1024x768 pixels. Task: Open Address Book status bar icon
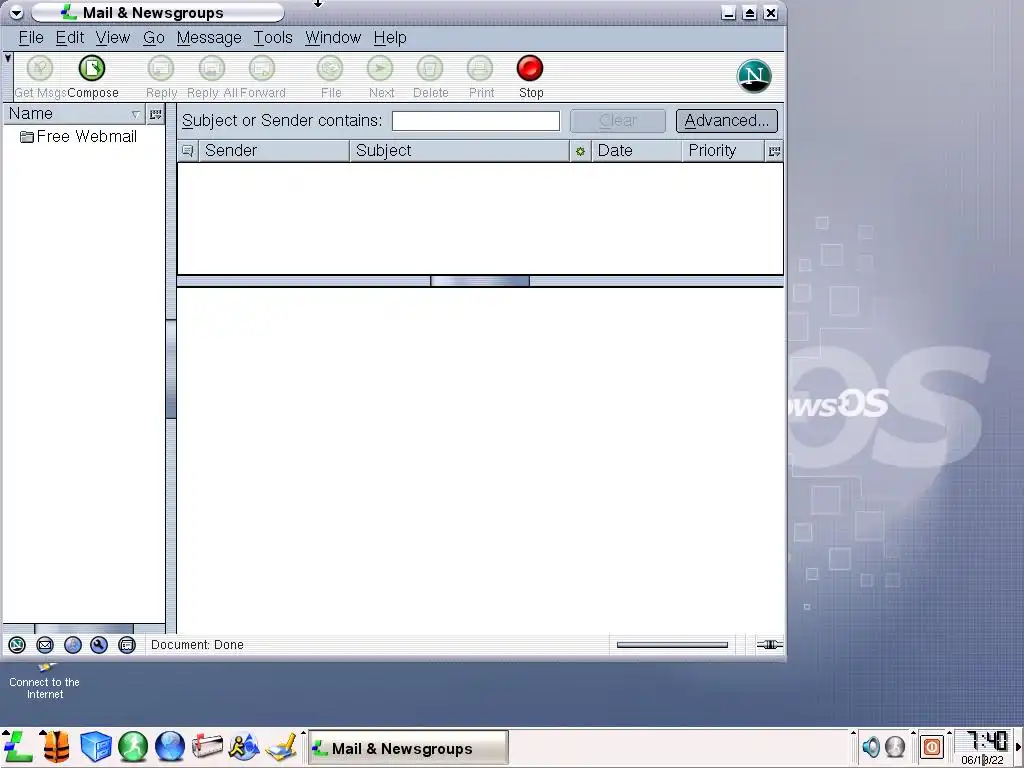pyautogui.click(x=127, y=645)
